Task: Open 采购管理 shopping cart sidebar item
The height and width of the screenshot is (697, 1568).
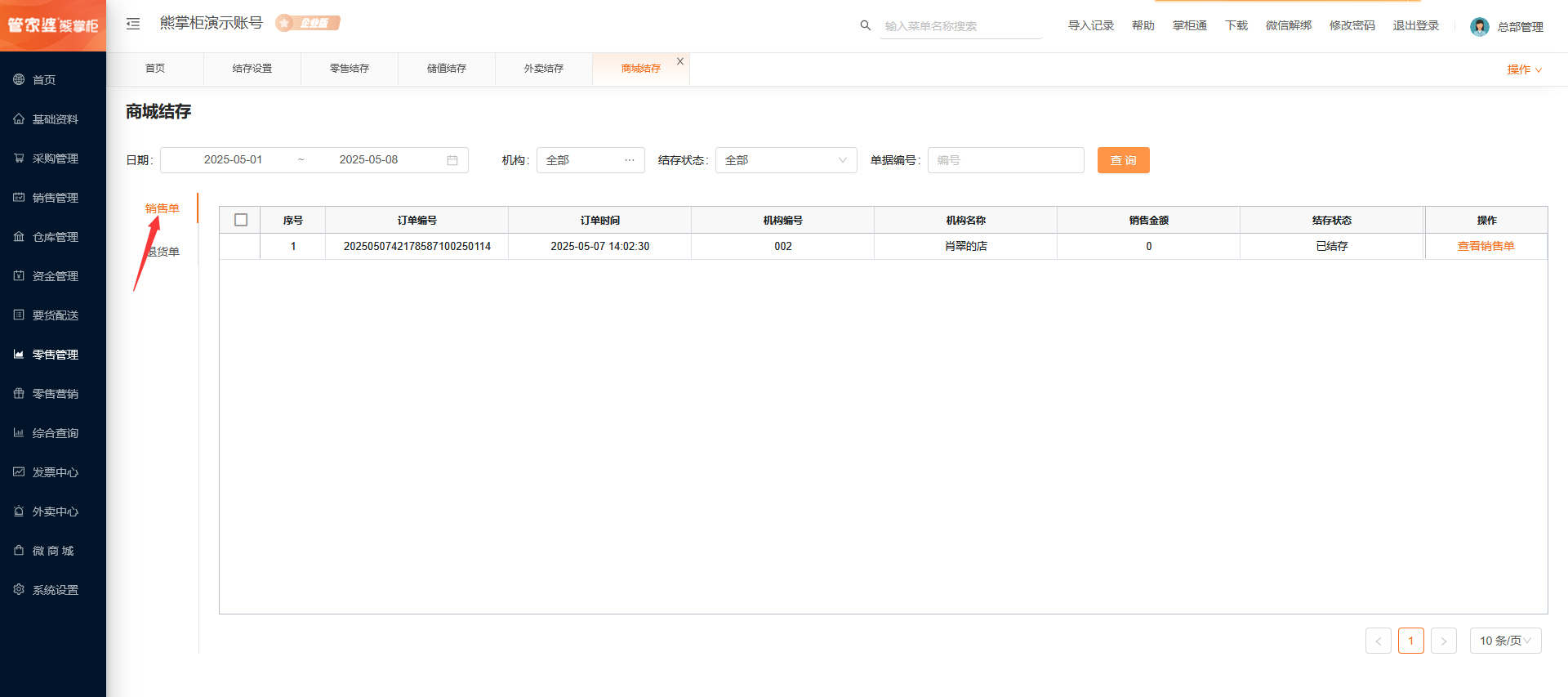Action: [x=54, y=159]
